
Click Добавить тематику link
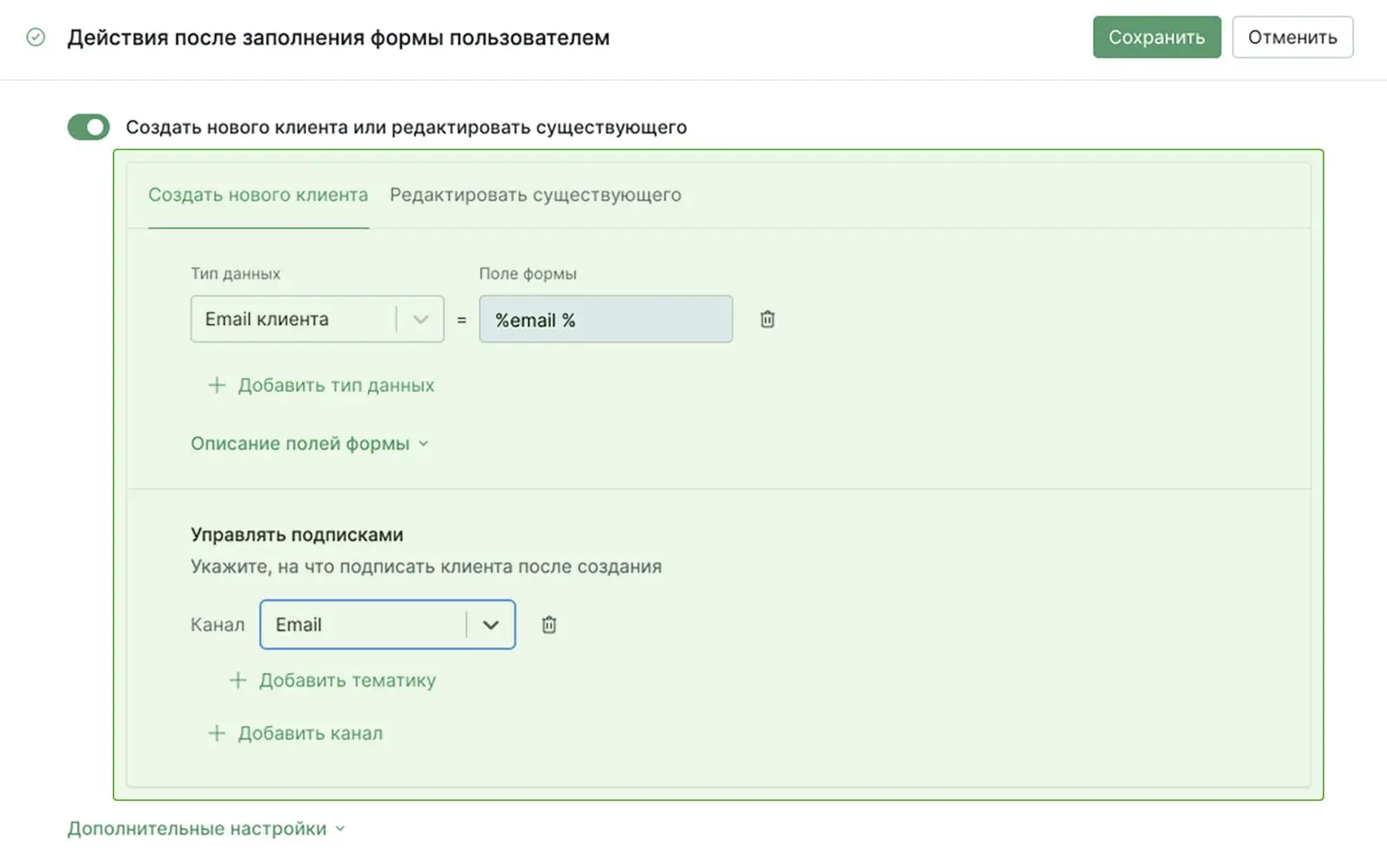point(347,680)
